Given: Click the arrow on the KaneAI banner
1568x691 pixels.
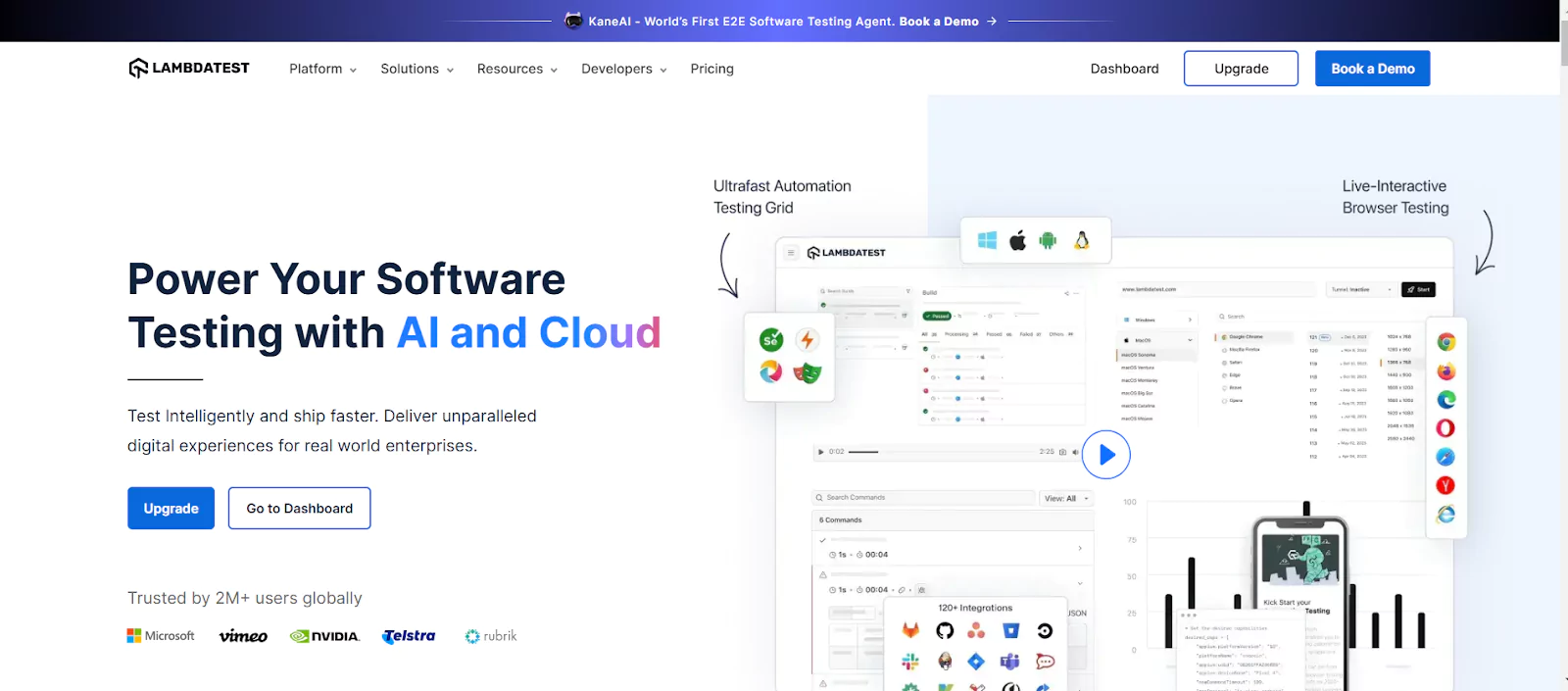Looking at the screenshot, I should (992, 21).
